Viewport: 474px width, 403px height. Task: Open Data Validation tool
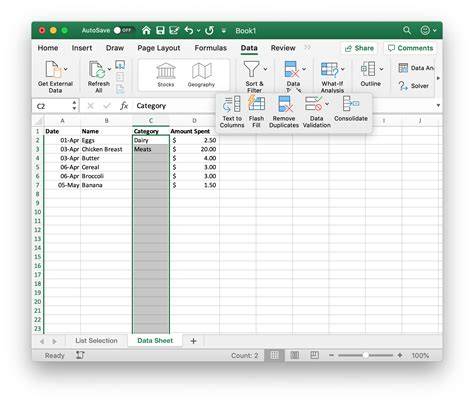tap(314, 104)
